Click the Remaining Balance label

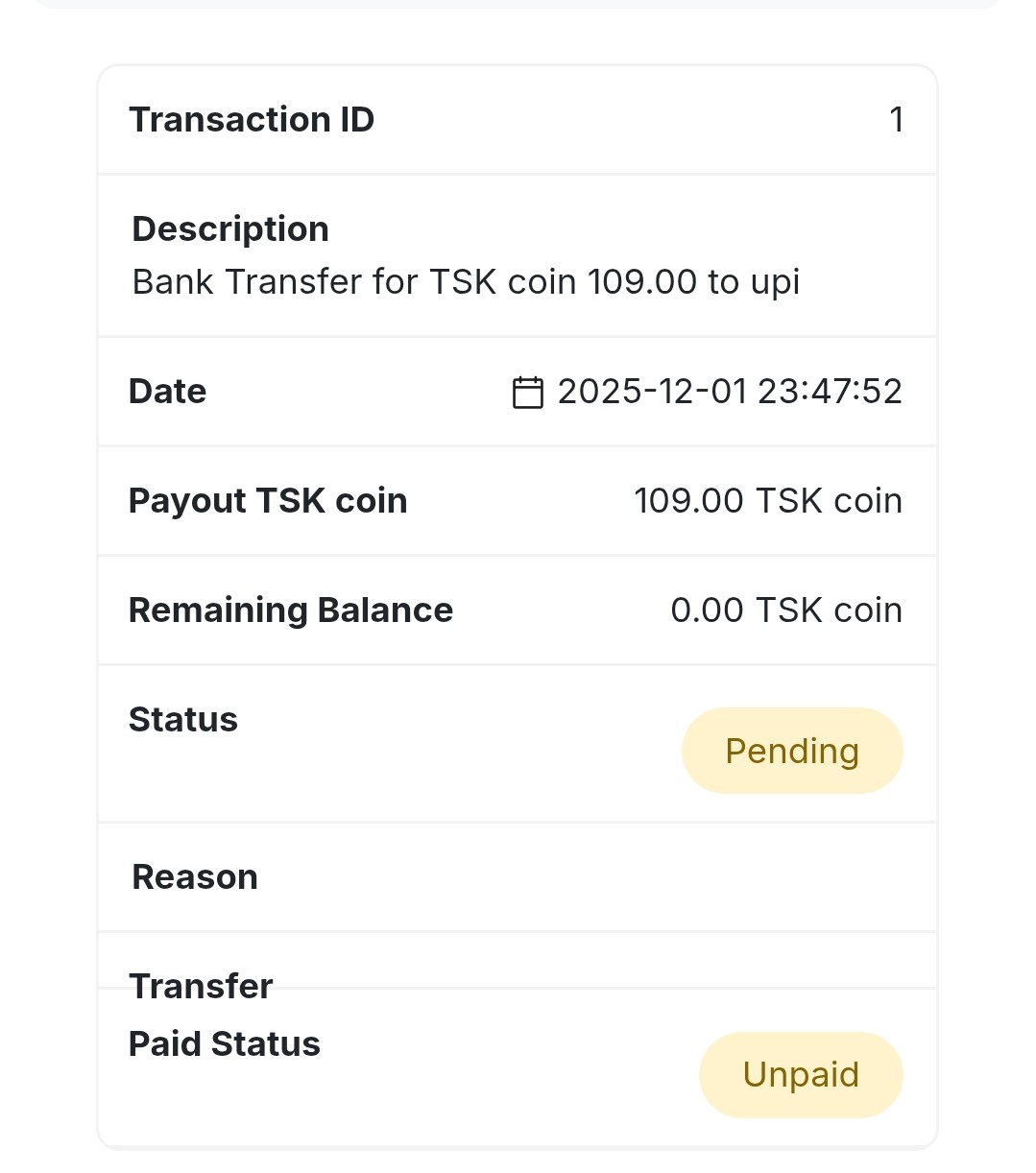[291, 610]
